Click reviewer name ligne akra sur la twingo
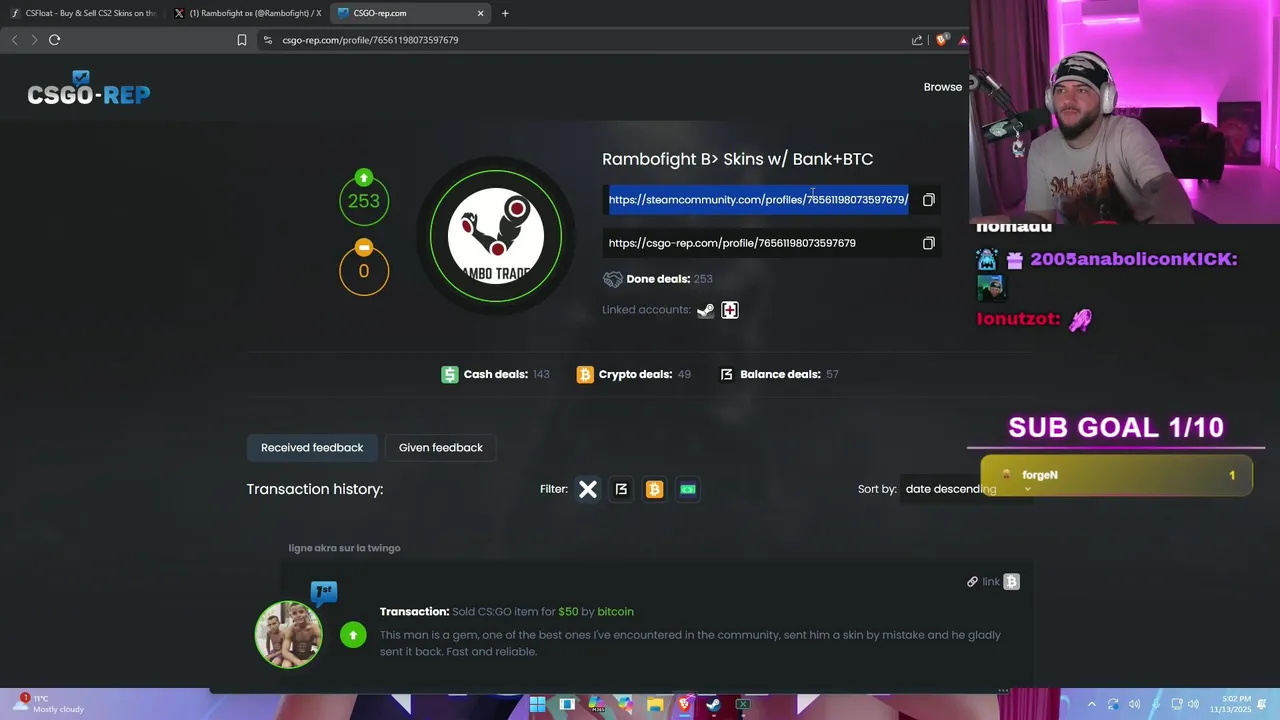This screenshot has width=1280, height=720. click(x=344, y=548)
